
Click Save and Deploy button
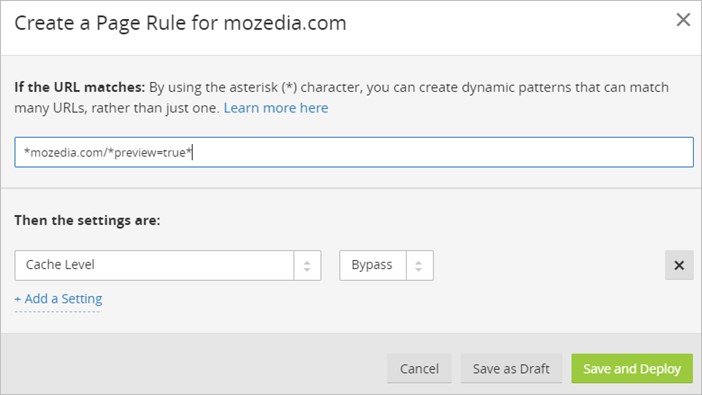(x=632, y=369)
